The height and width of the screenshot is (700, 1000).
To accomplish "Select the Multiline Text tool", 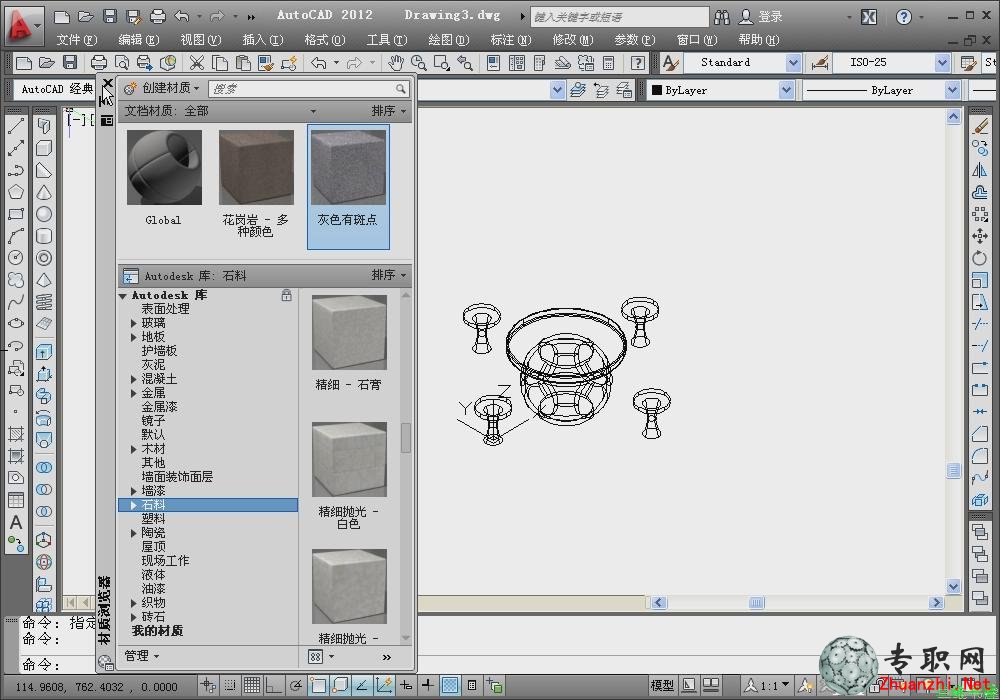I will (x=15, y=522).
